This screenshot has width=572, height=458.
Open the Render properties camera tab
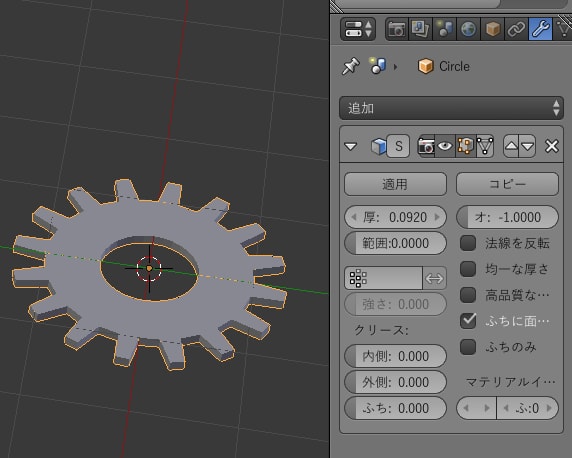click(x=397, y=29)
